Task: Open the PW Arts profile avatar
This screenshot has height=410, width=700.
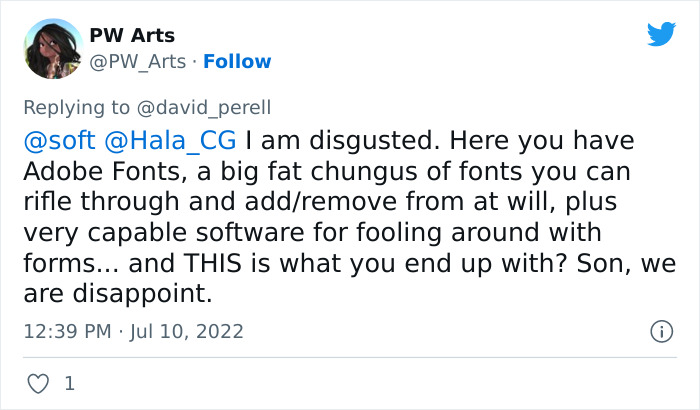Action: [50, 47]
